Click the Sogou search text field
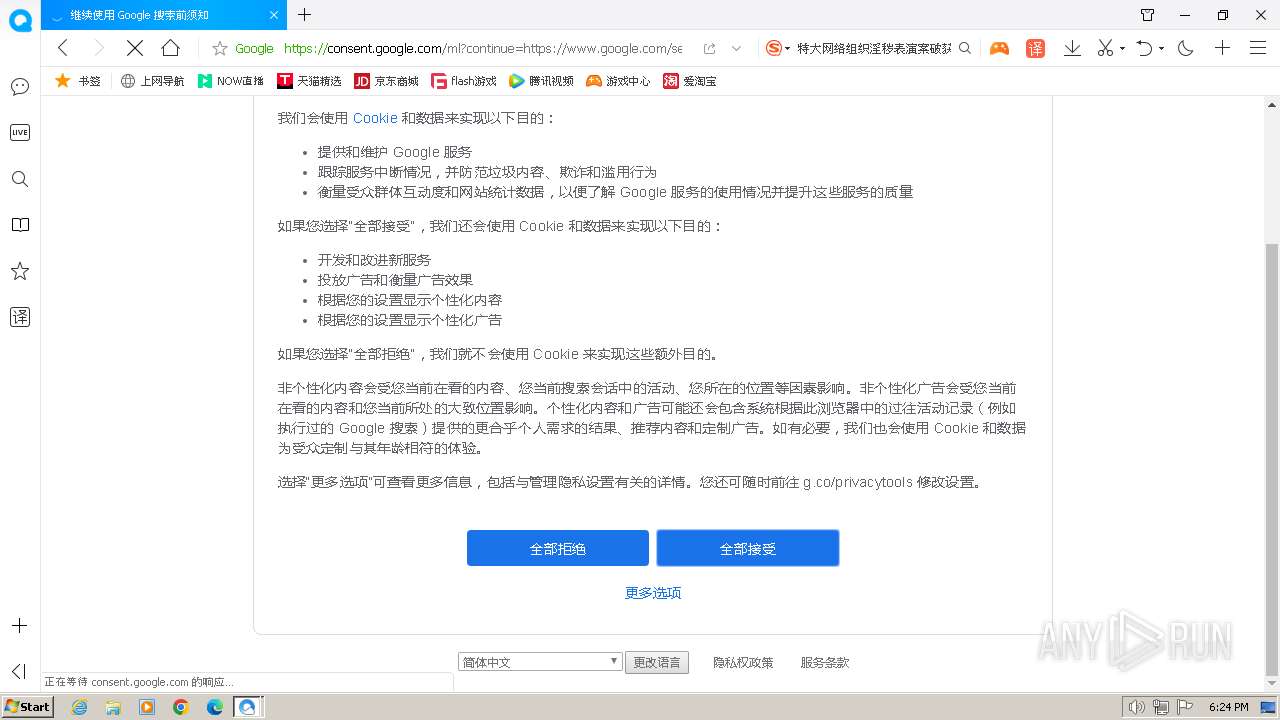 (x=874, y=48)
